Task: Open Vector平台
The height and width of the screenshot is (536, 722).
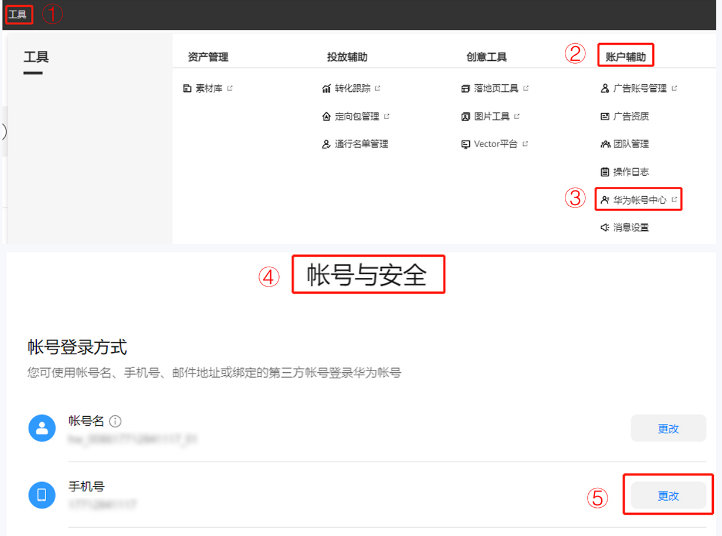Action: click(496, 144)
